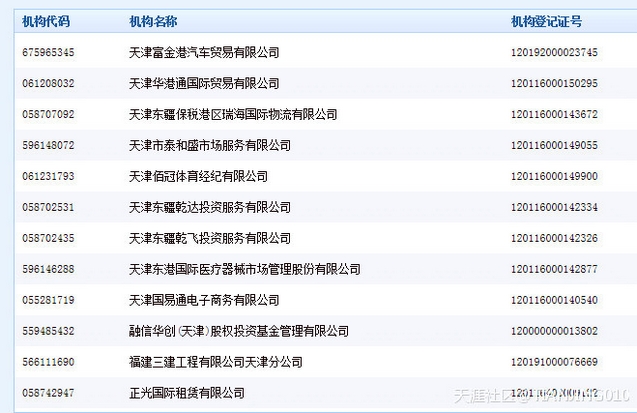Select registration number 120116000149900
Screen dimensions: 637x413
[x=554, y=176]
